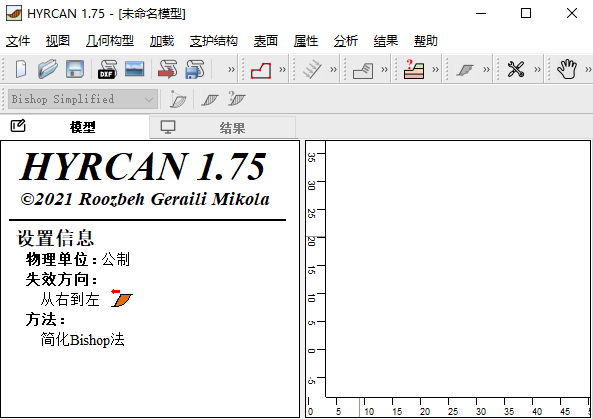Open the 分析 menu

346,41
